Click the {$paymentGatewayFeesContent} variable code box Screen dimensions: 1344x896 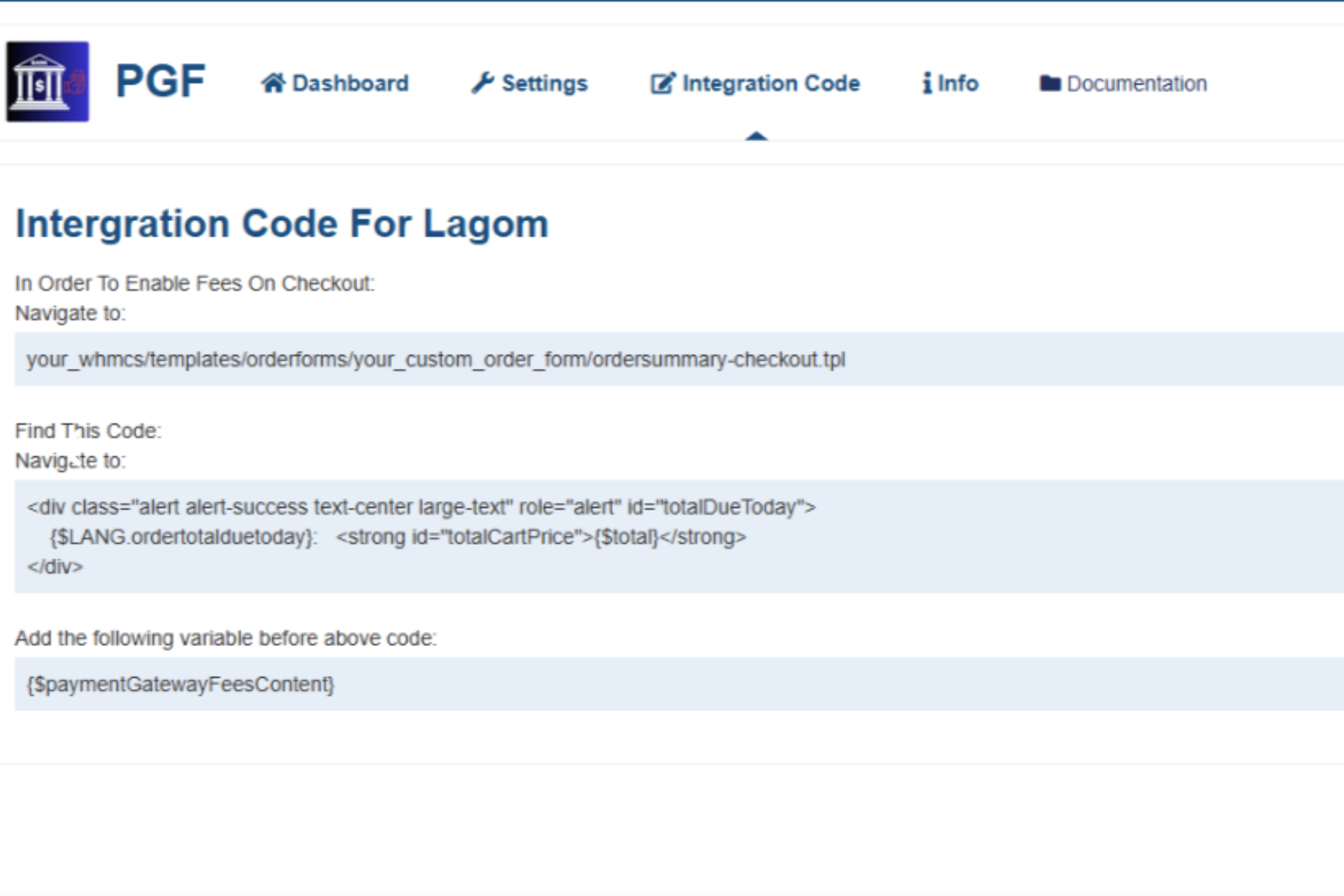pyautogui.click(x=180, y=684)
